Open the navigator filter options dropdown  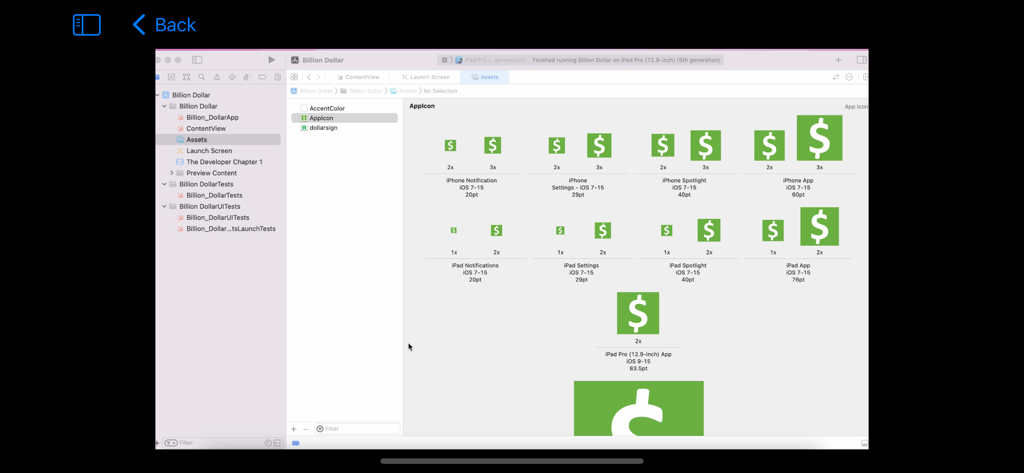(171, 443)
